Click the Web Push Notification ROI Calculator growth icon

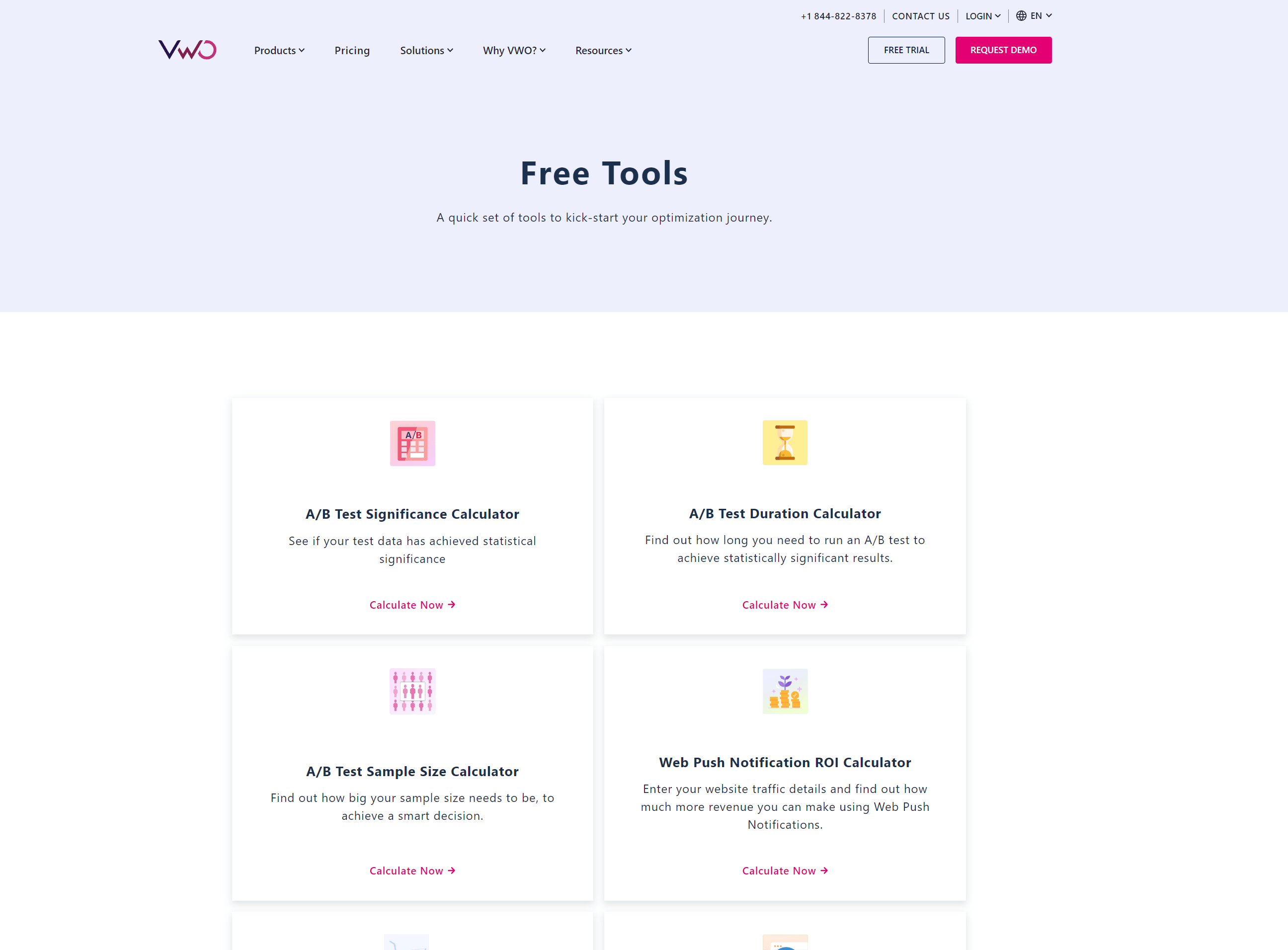785,691
